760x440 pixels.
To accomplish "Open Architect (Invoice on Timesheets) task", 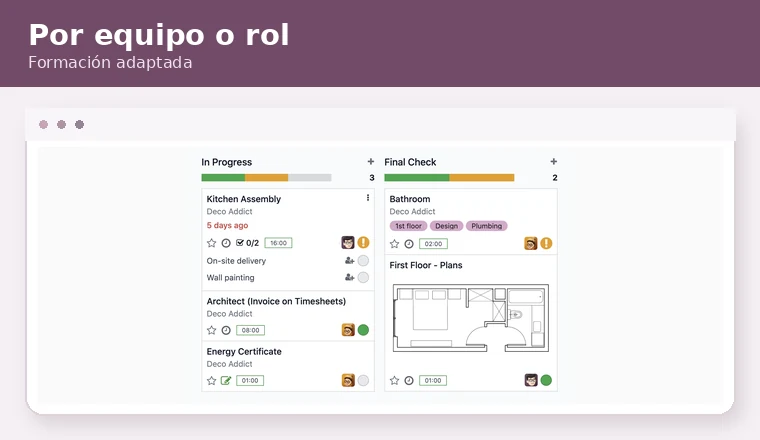I will point(276,301).
